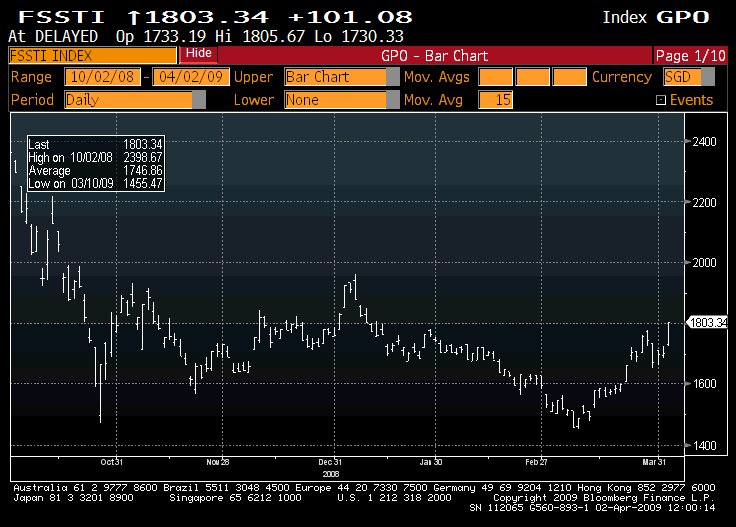Open the Period Daily dropdown

point(135,100)
